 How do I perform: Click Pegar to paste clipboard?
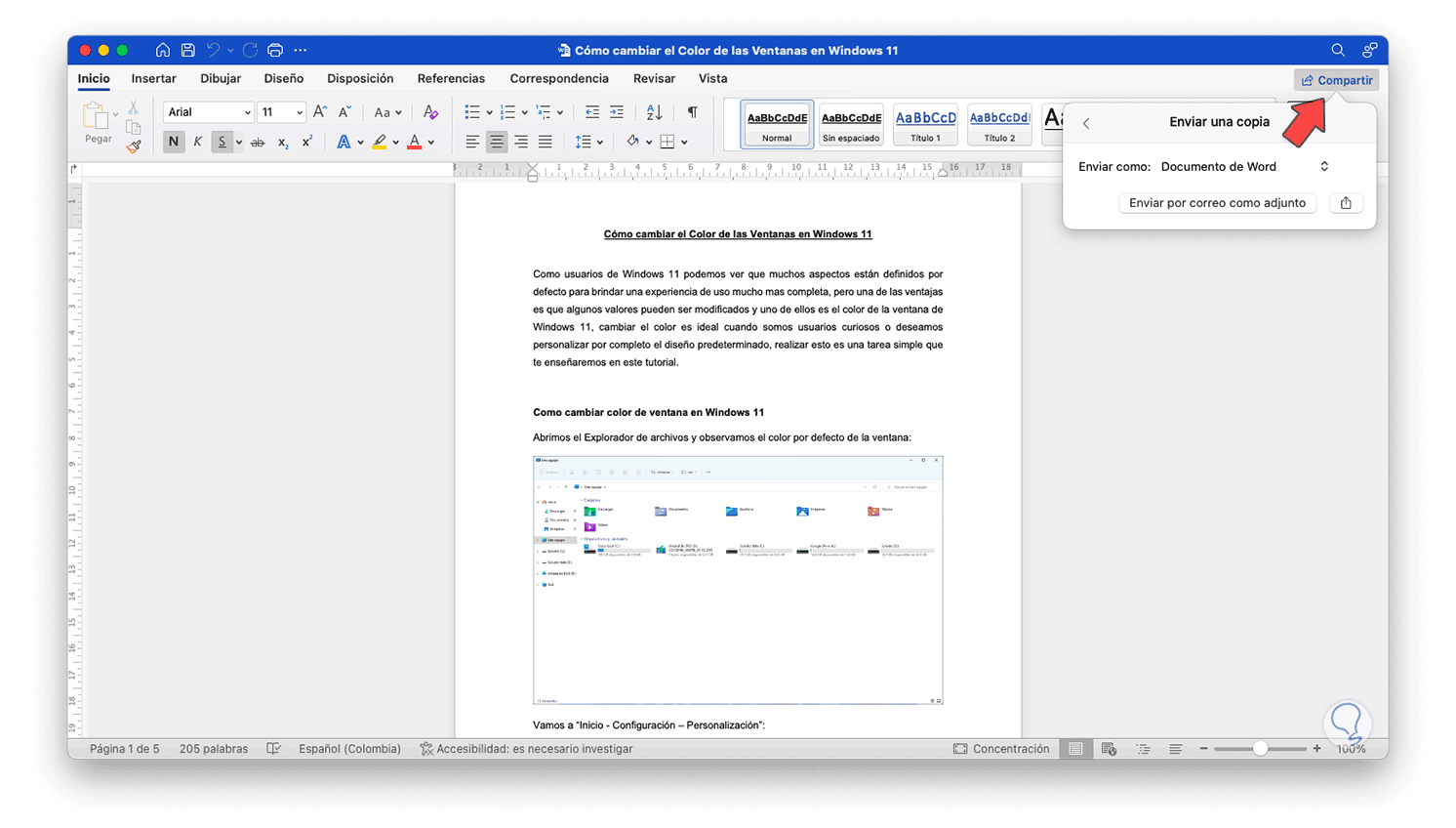point(98,124)
